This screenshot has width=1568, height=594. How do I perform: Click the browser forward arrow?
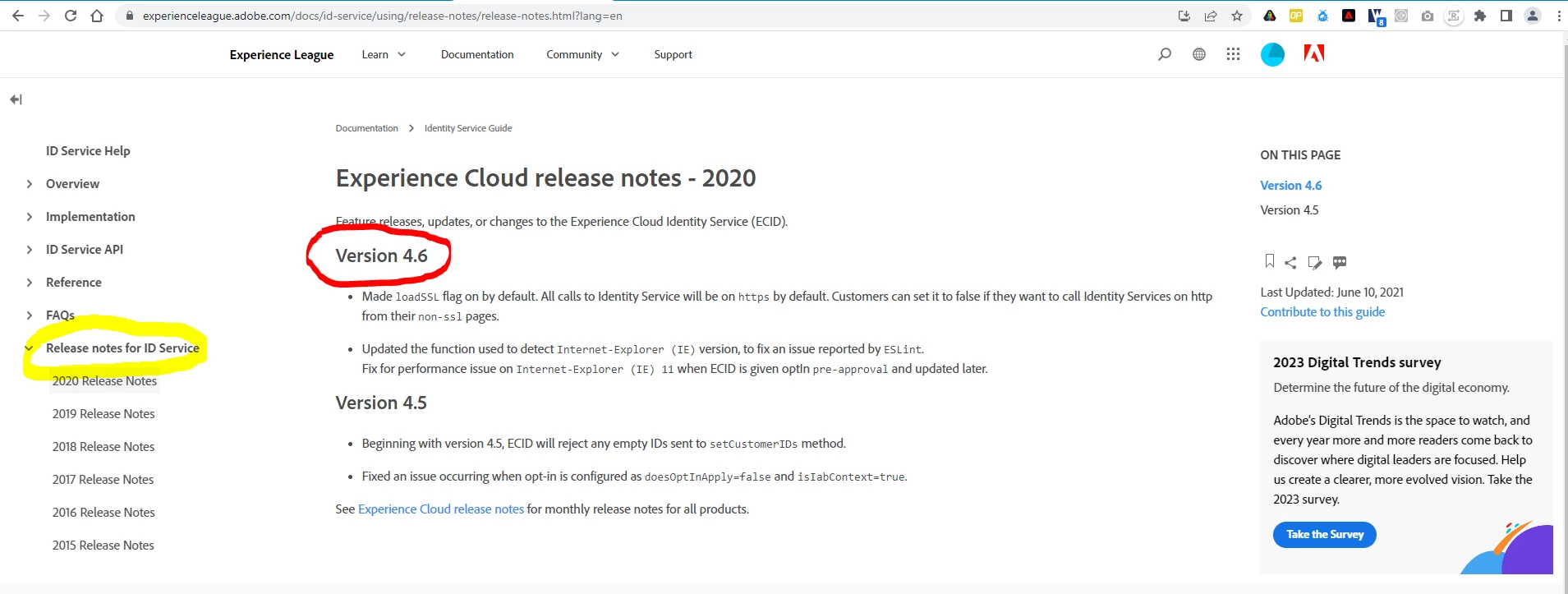tap(44, 16)
